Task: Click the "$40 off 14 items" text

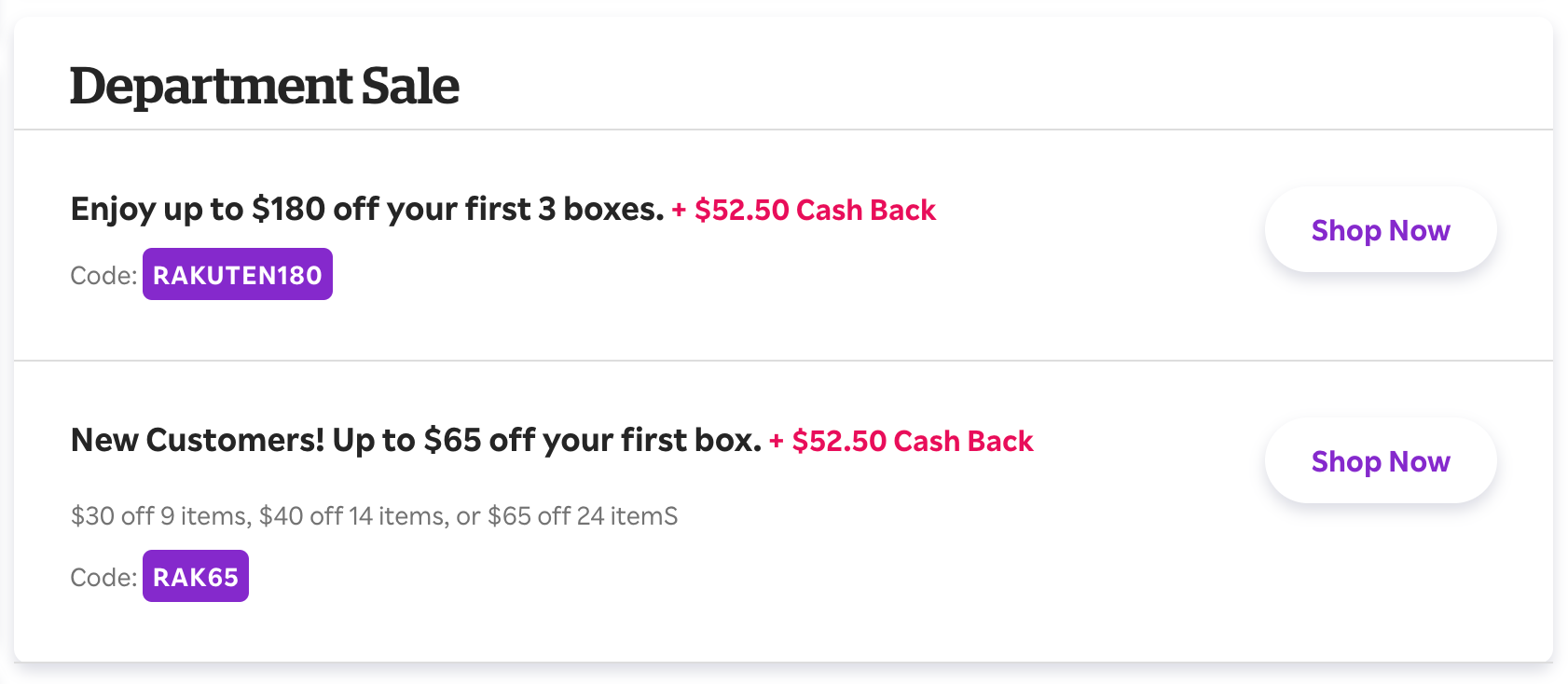Action: 351,516
